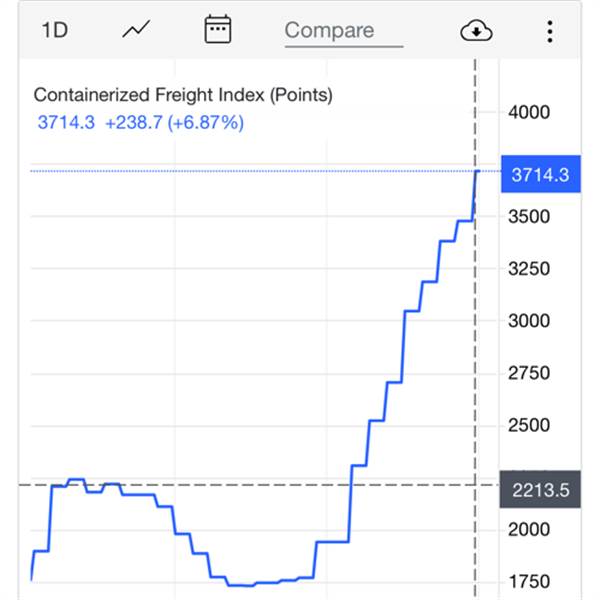Open the calendar date range picker
Screen dimensions: 600x600
tap(218, 29)
